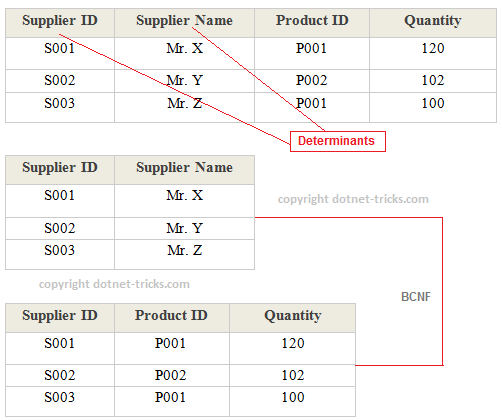Select P002 cell in top table

click(x=312, y=81)
